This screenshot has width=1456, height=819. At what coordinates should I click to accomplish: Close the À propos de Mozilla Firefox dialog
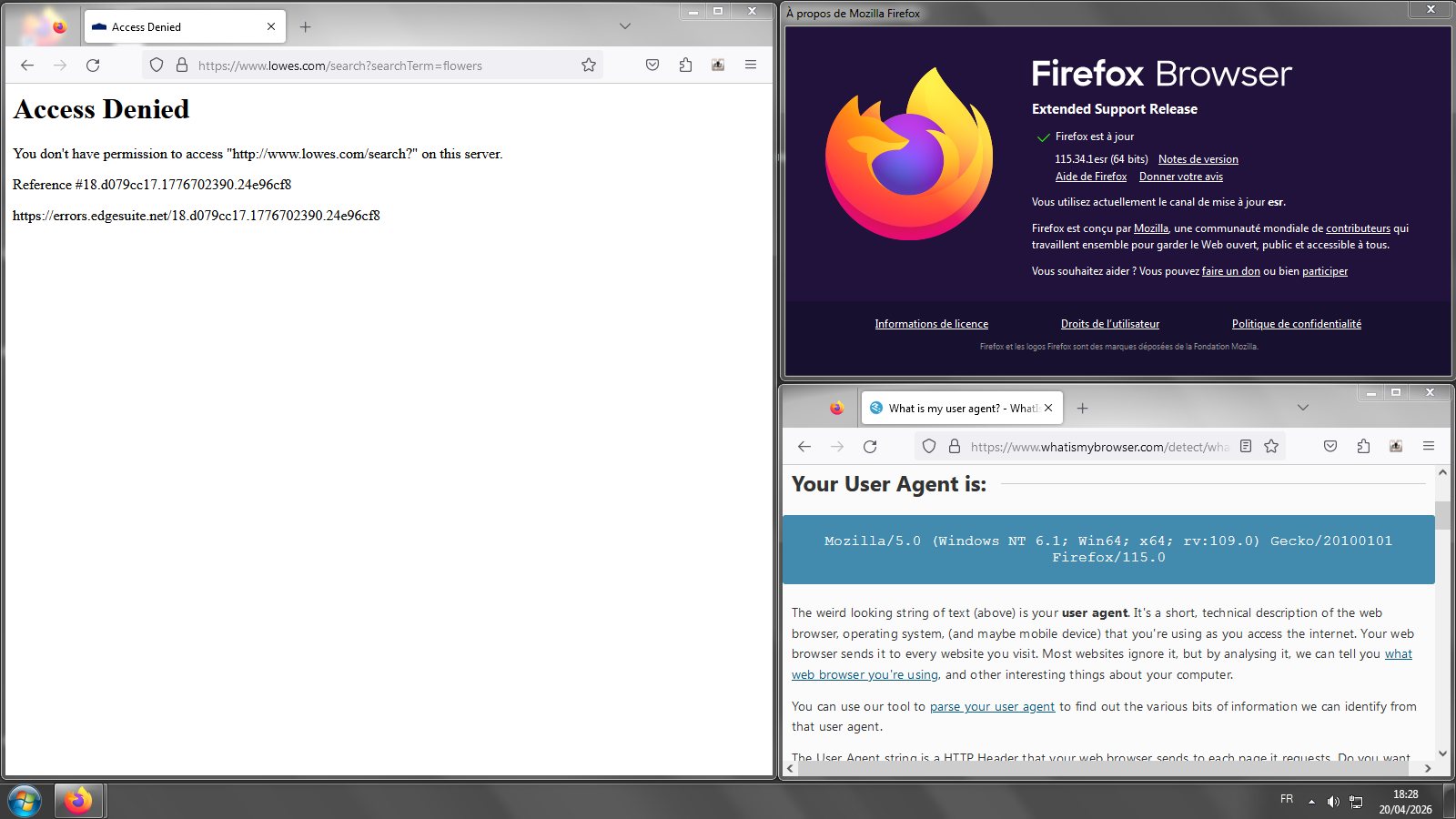[x=1431, y=9]
